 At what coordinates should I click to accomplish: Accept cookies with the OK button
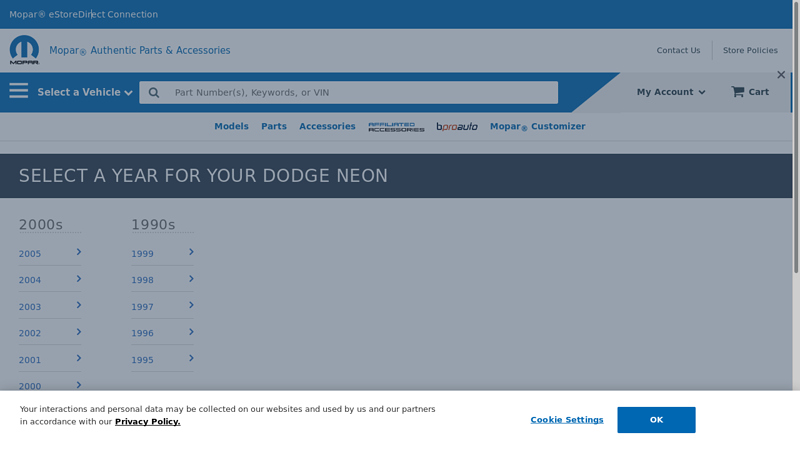(656, 420)
